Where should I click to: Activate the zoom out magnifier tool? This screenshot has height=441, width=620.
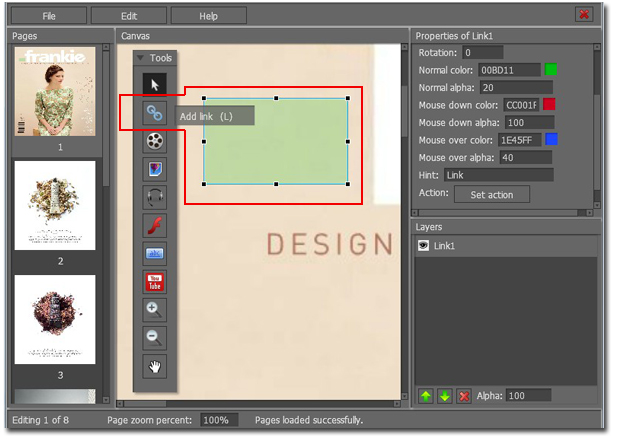click(155, 337)
